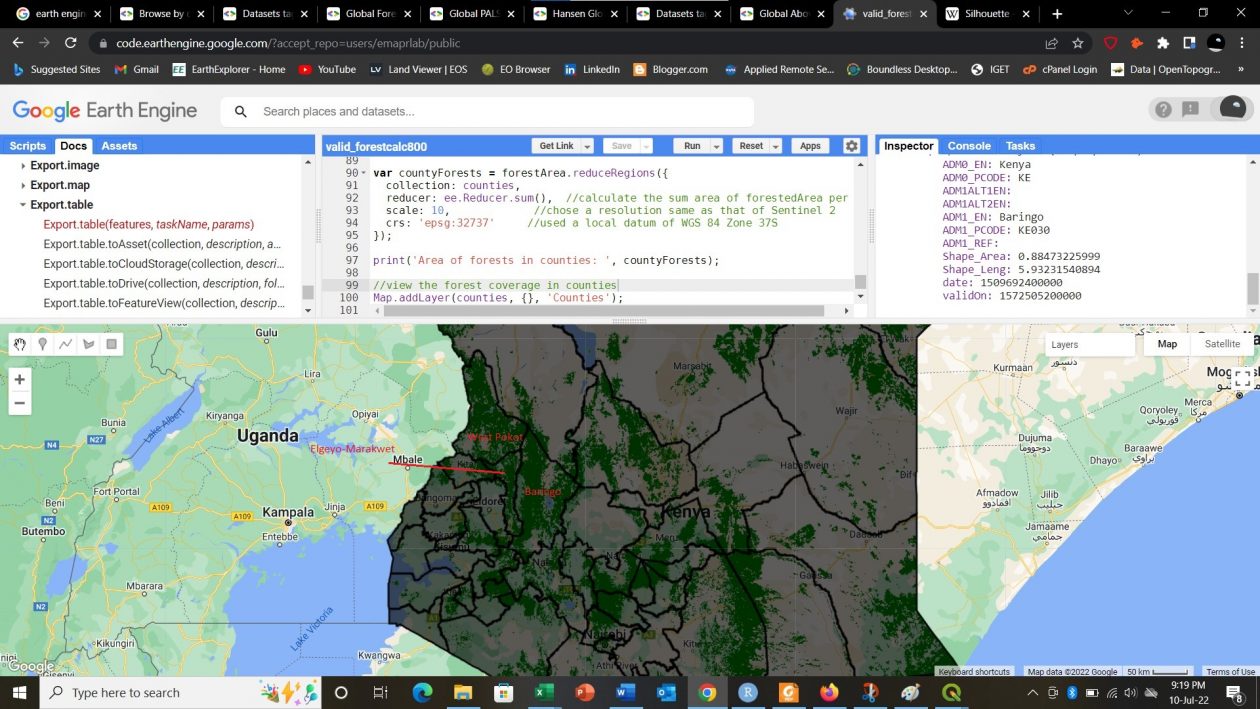Click the Apps button

(810, 146)
